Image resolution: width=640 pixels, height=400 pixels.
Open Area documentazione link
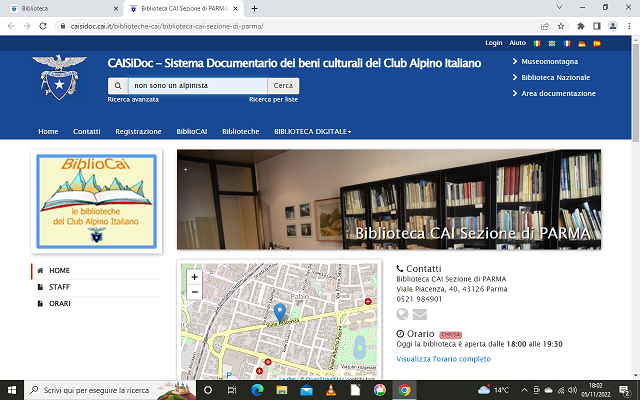tap(558, 93)
